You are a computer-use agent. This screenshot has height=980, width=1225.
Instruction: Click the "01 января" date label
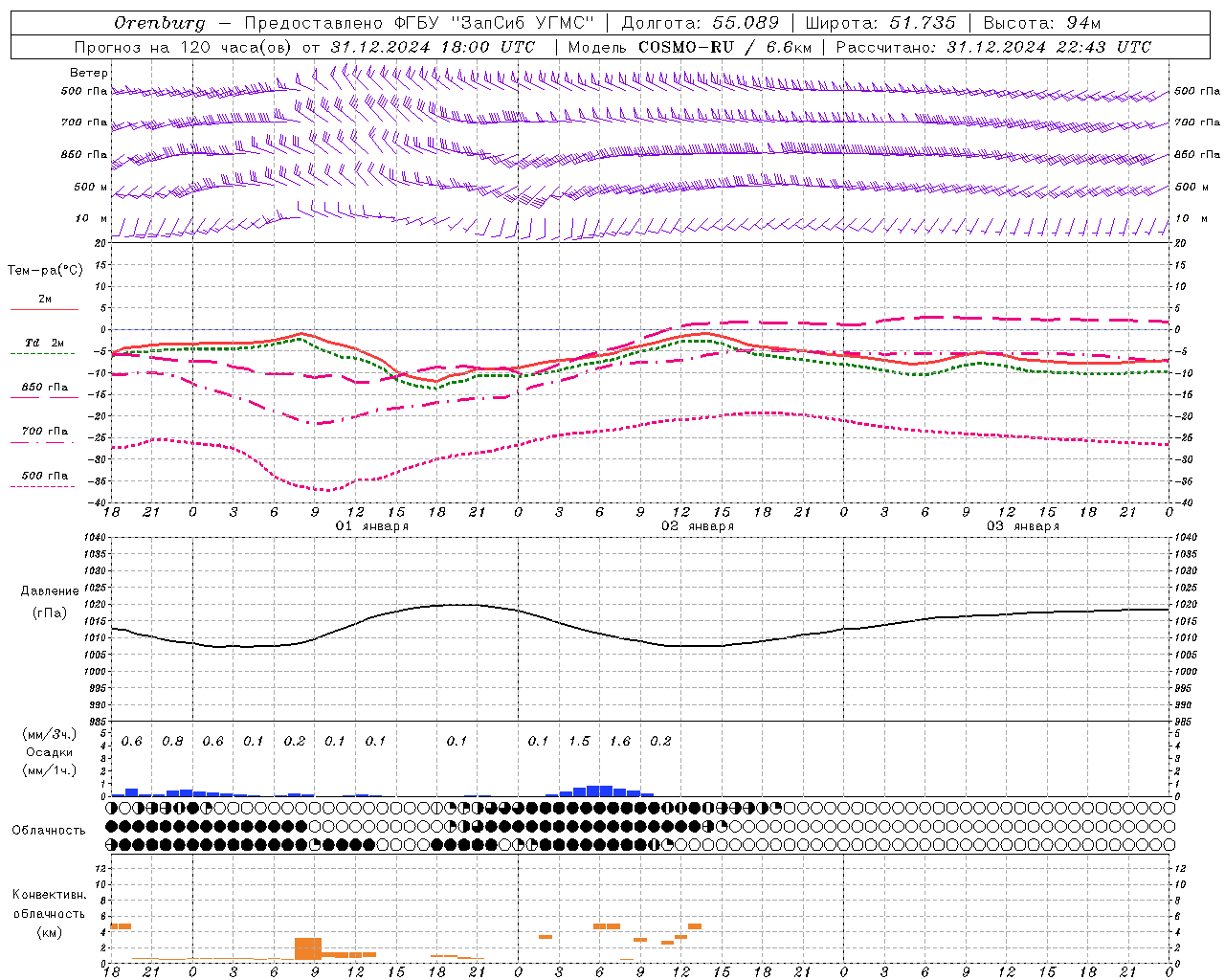point(372,526)
